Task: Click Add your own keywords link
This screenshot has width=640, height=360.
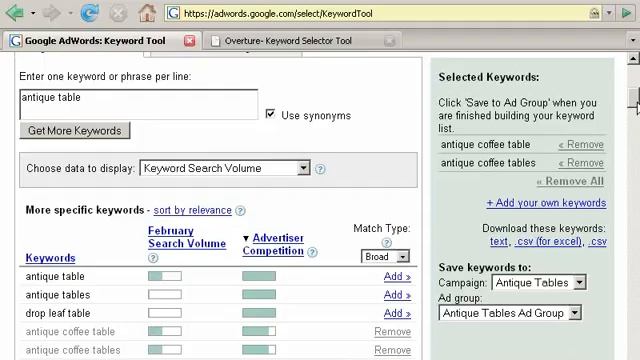Action: coord(546,203)
